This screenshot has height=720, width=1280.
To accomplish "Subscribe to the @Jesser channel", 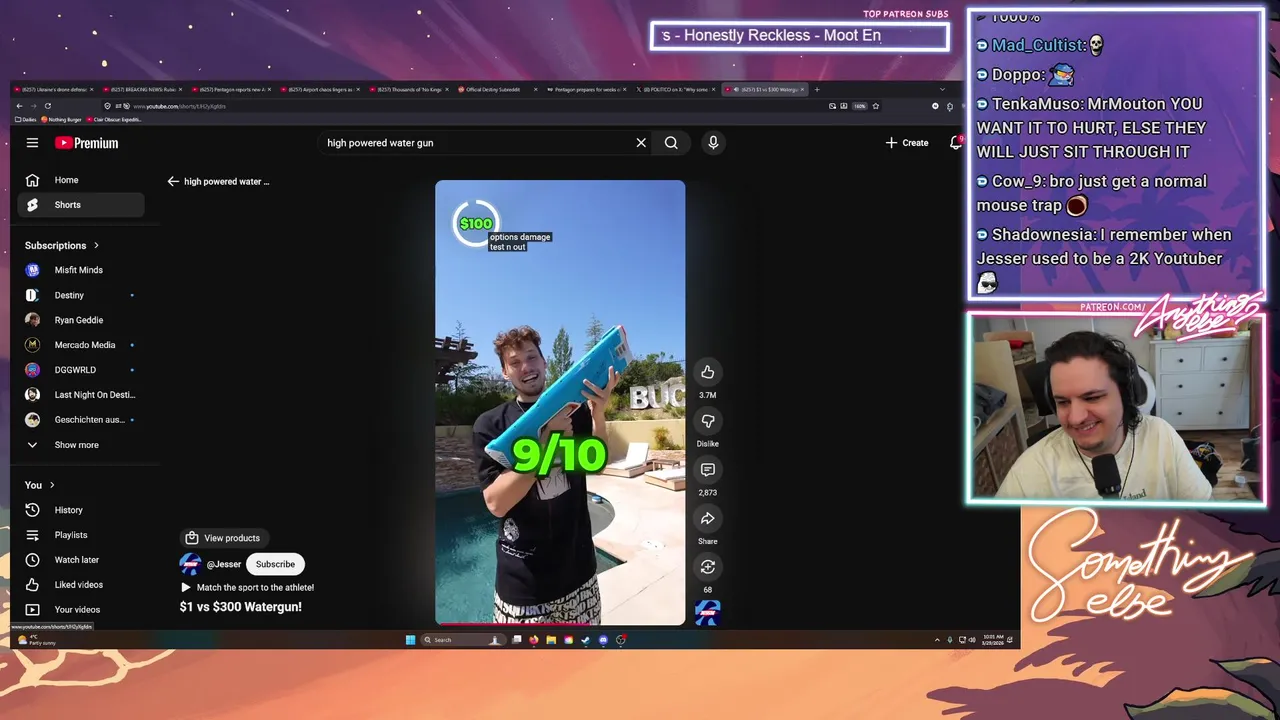I will (x=275, y=564).
